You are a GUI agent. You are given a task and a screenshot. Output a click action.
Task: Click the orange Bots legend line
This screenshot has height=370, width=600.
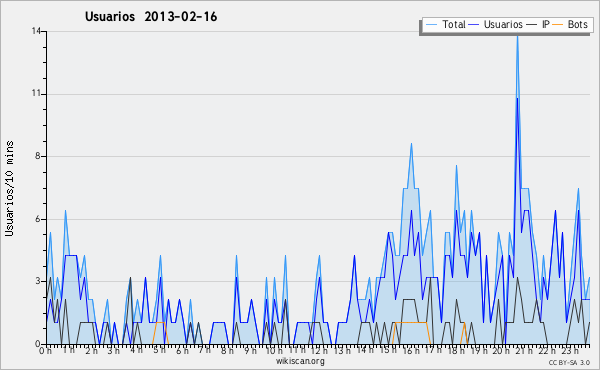[x=558, y=25]
